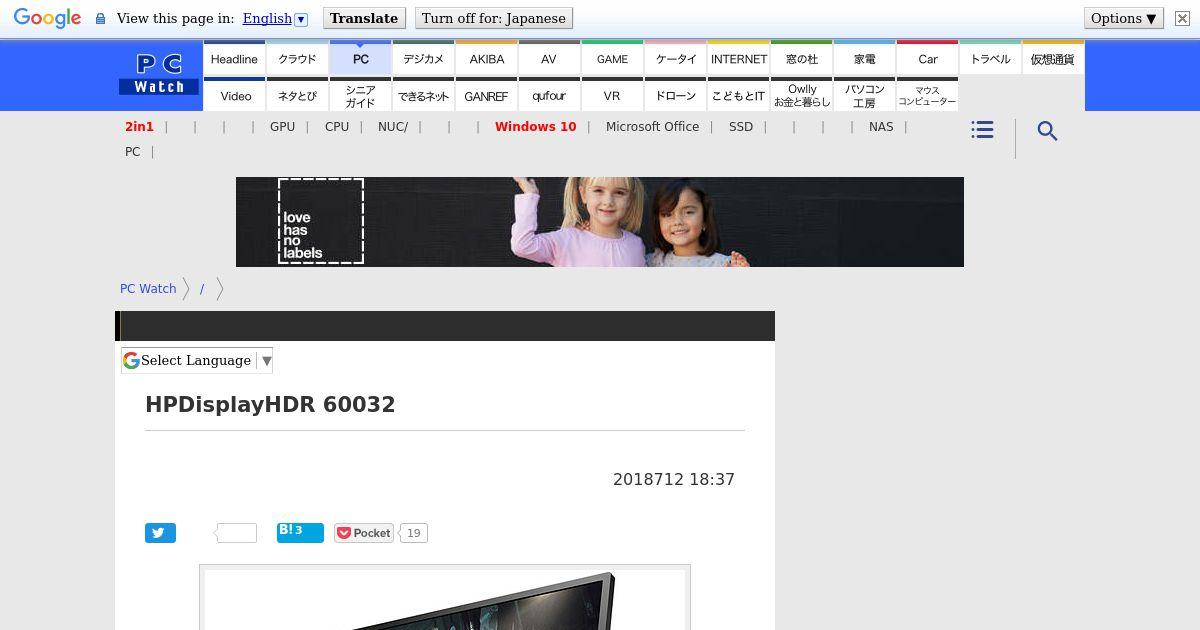This screenshot has width=1200, height=630.
Task: Click the NAS topic link
Action: 881,127
